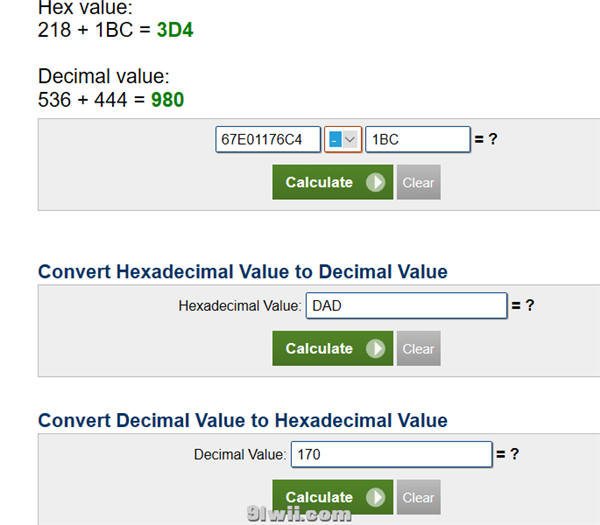The width and height of the screenshot is (600, 525).
Task: Click the Convert Decimal Value to Hexadecimal Value heading
Action: coord(243,421)
